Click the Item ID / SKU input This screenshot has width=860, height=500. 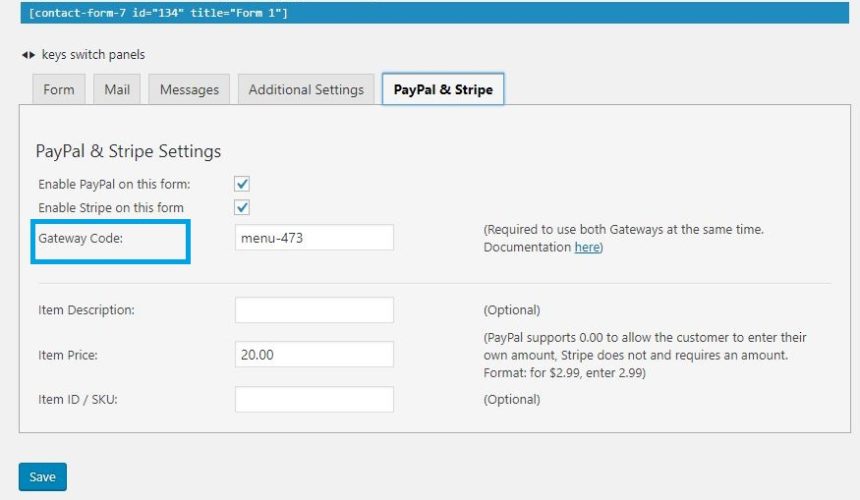point(314,399)
